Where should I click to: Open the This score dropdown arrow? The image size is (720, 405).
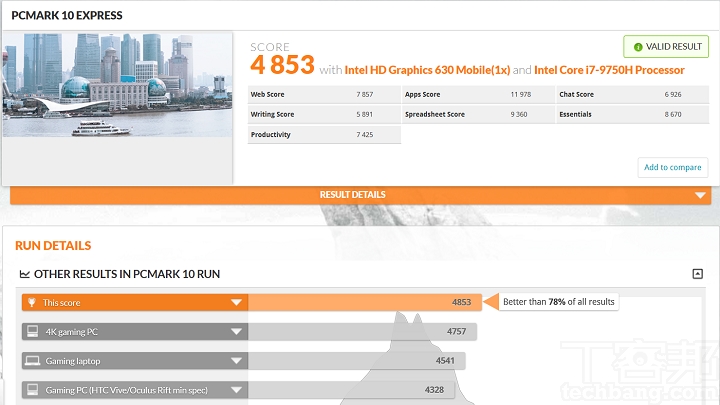pos(236,303)
